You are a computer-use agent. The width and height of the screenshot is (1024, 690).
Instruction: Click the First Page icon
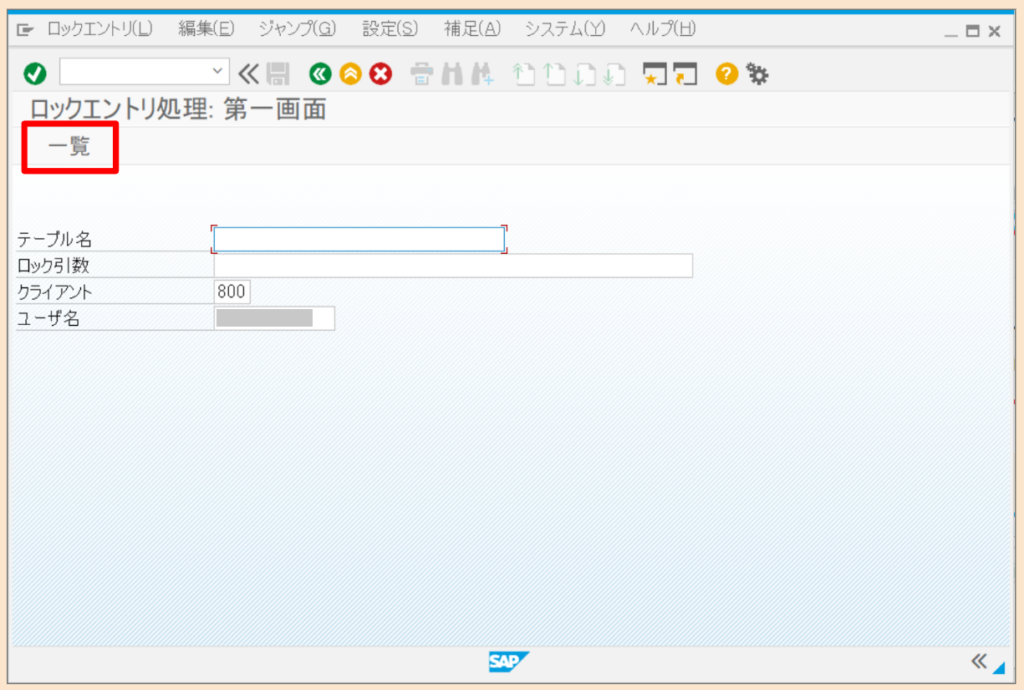[523, 74]
